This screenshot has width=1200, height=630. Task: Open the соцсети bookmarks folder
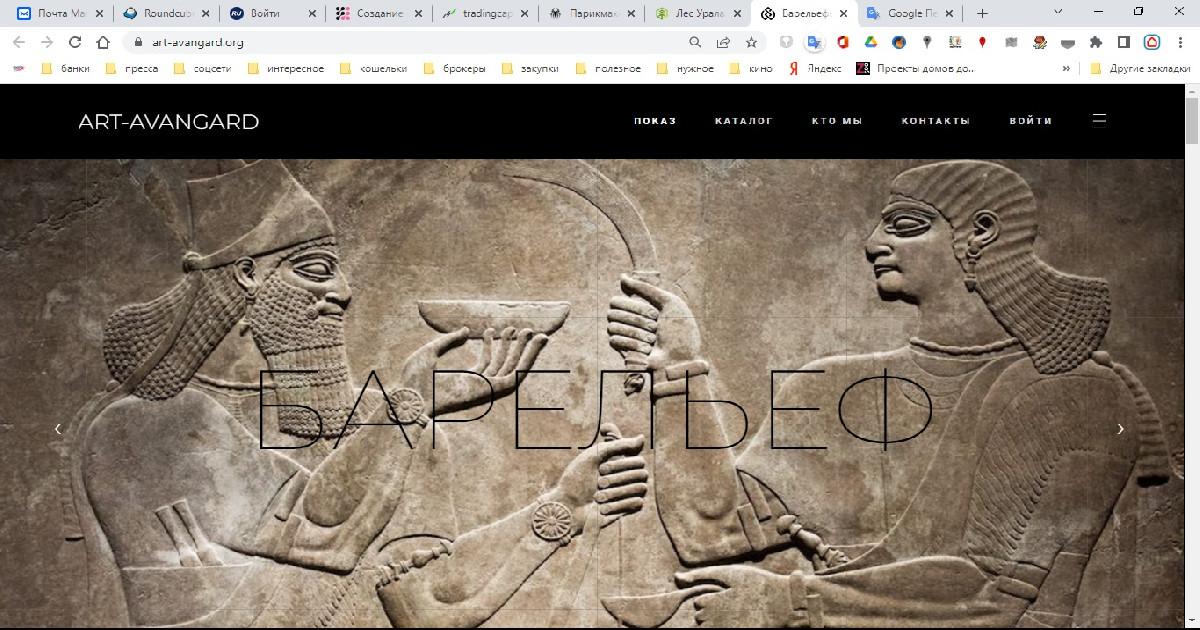(x=203, y=69)
